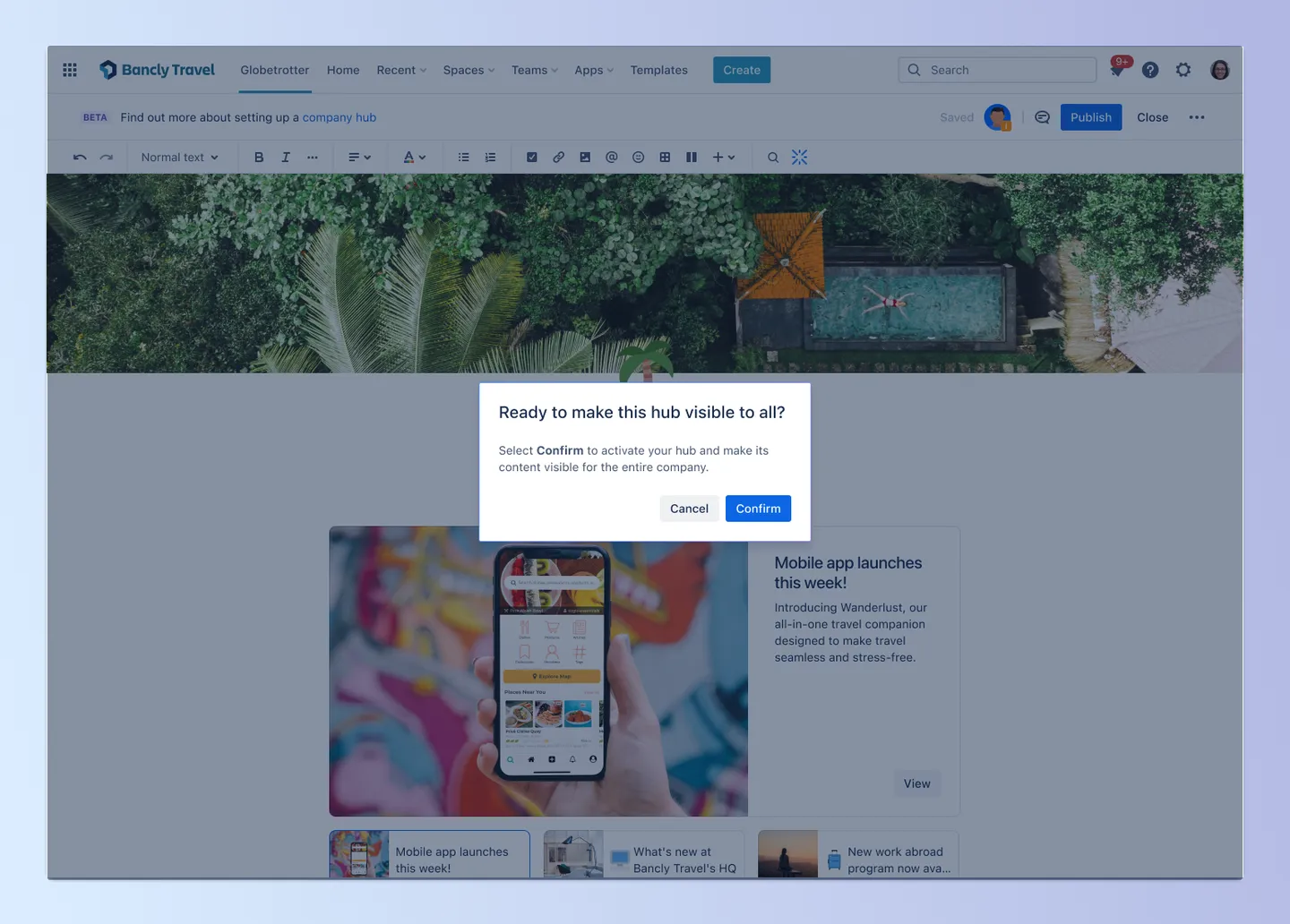Click the Publish button
1290x924 pixels.
coord(1091,117)
